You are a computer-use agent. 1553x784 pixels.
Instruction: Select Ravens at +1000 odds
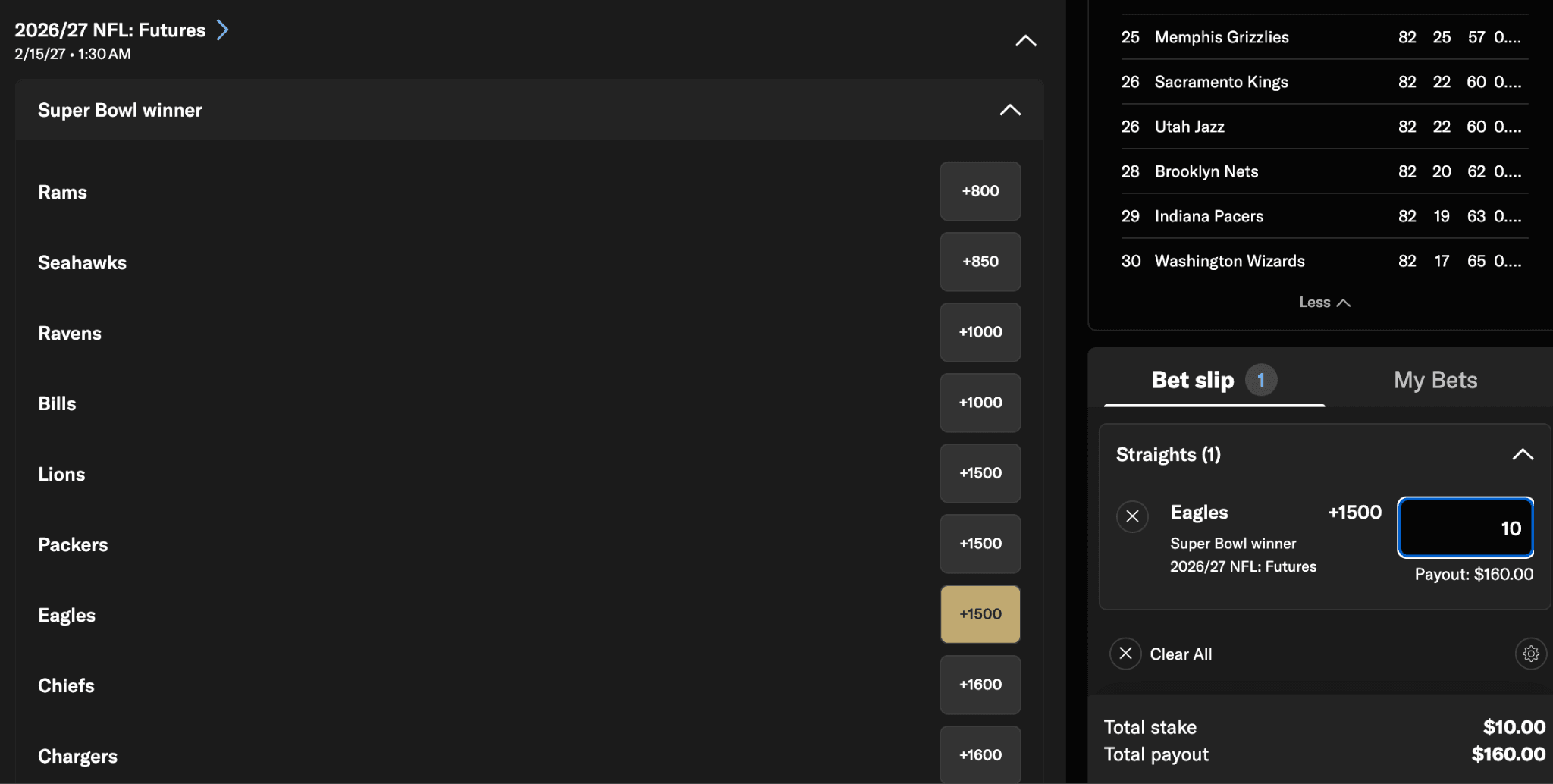pyautogui.click(x=980, y=332)
